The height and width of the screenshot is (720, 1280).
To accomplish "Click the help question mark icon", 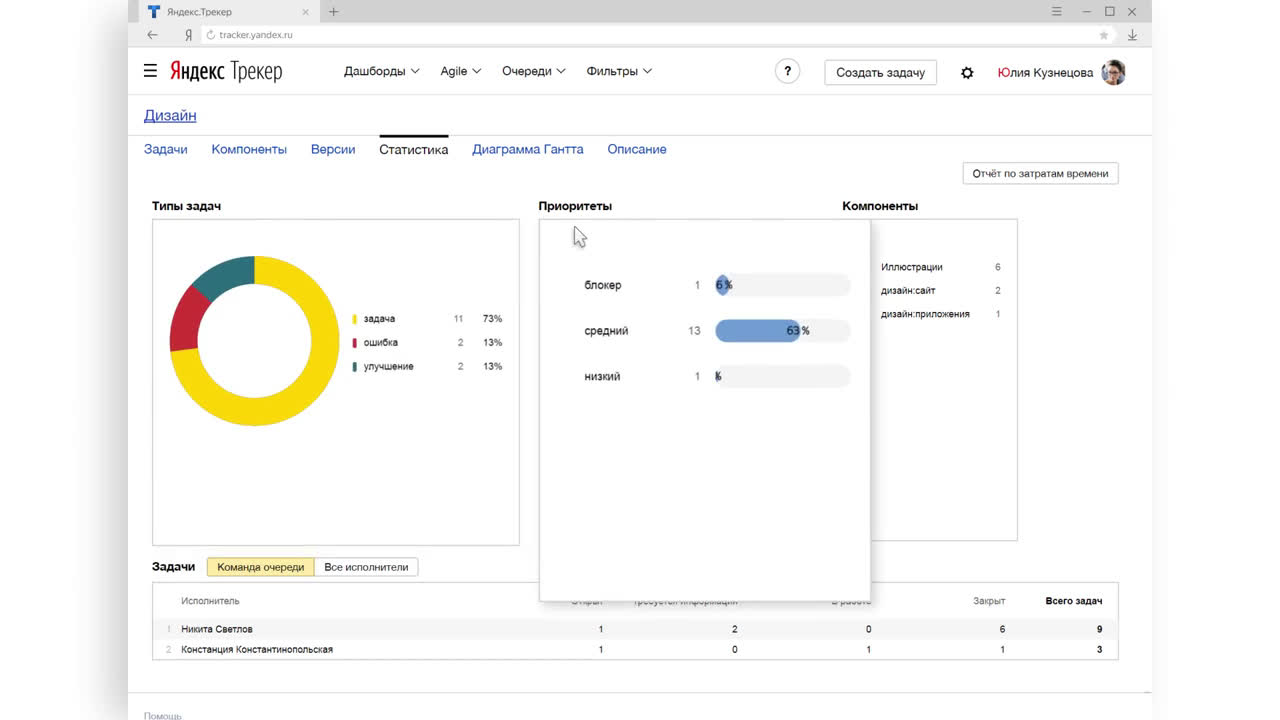I will point(787,72).
